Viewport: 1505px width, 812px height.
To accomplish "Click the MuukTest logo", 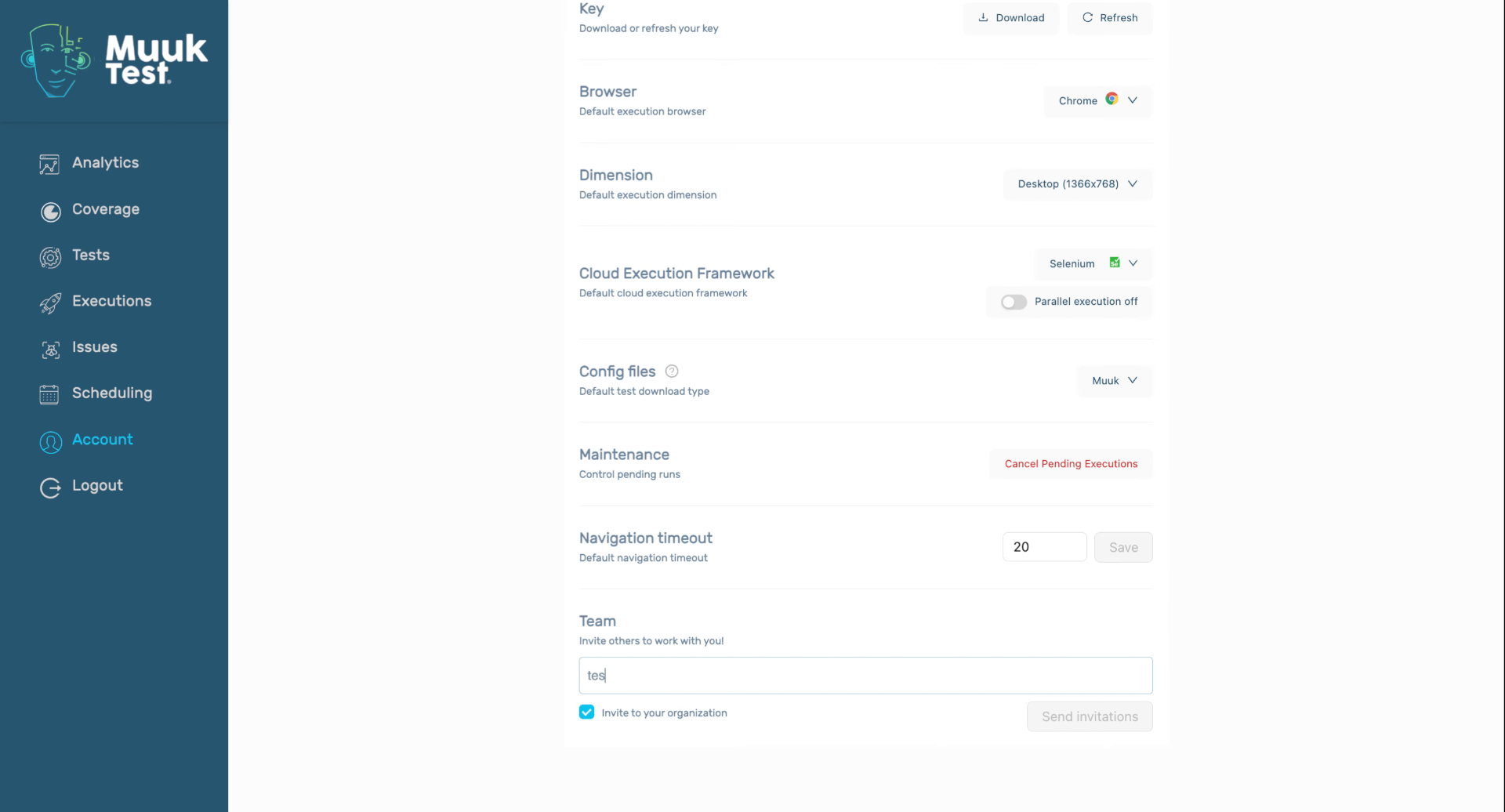I will tap(114, 61).
